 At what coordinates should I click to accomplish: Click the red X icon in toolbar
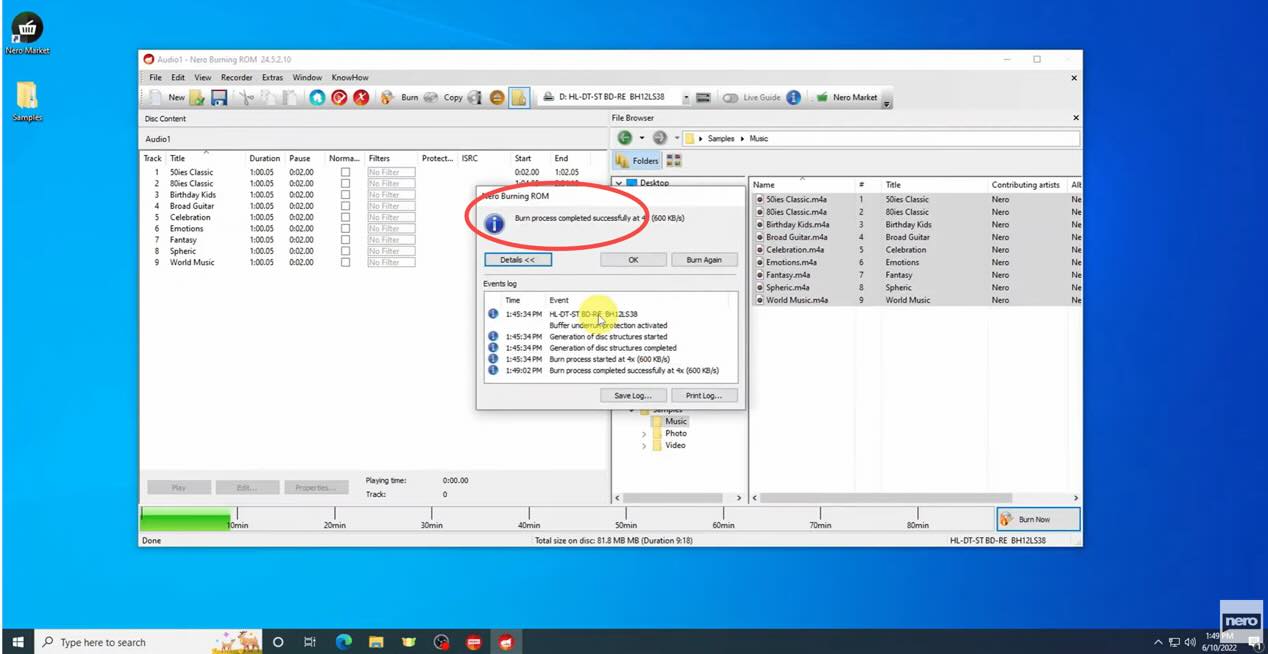pos(361,97)
